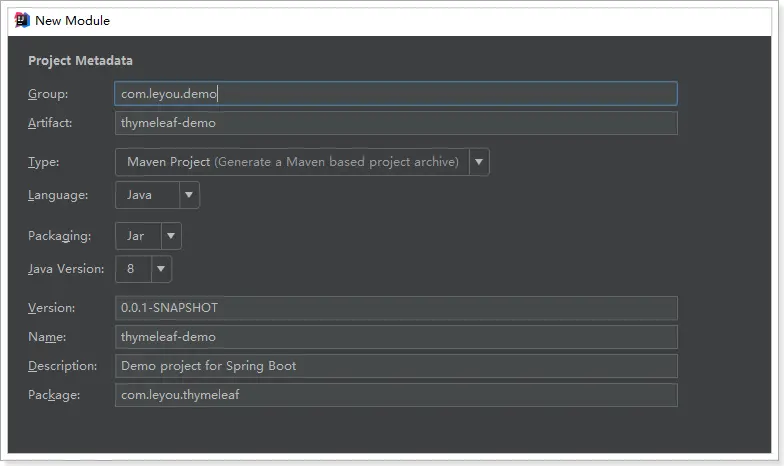The height and width of the screenshot is (466, 784).
Task: Click the IntelliJ IDEA icon in title bar
Action: pyautogui.click(x=21, y=20)
